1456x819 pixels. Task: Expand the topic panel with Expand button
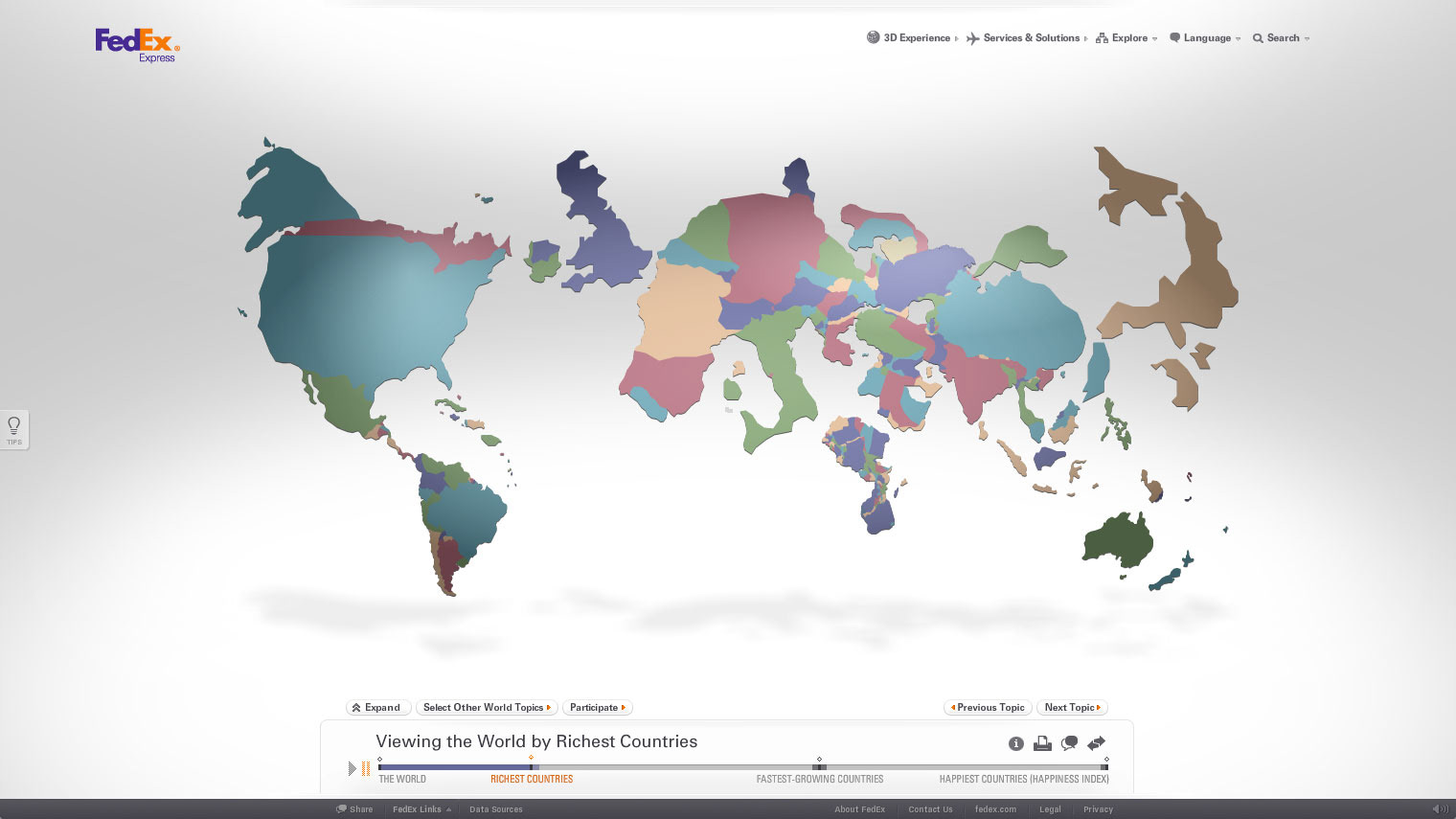[378, 708]
